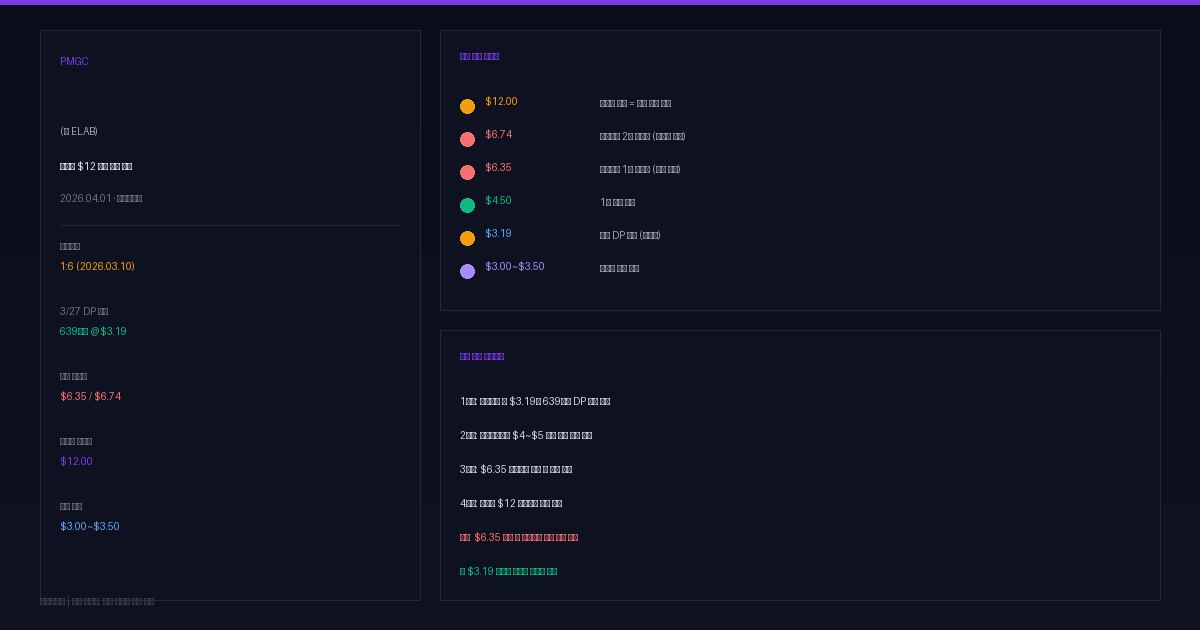Click the step 2 line mentioning $4~$5
The height and width of the screenshot is (630, 1200).
tap(526, 436)
